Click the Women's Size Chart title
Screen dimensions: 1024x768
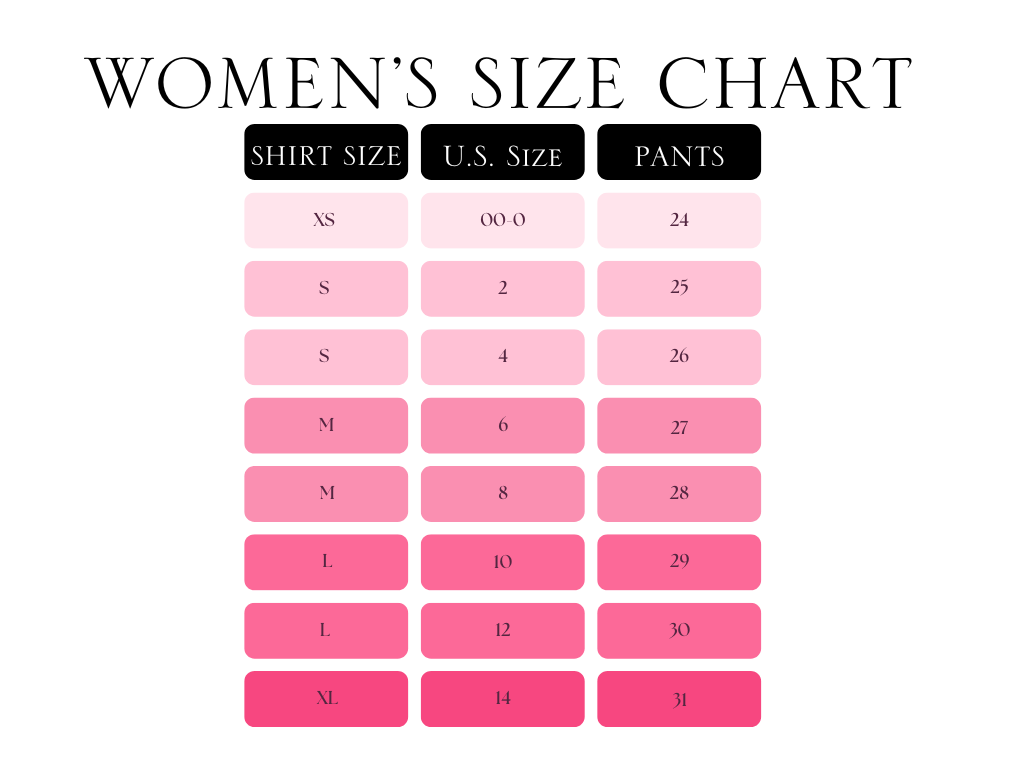point(499,83)
